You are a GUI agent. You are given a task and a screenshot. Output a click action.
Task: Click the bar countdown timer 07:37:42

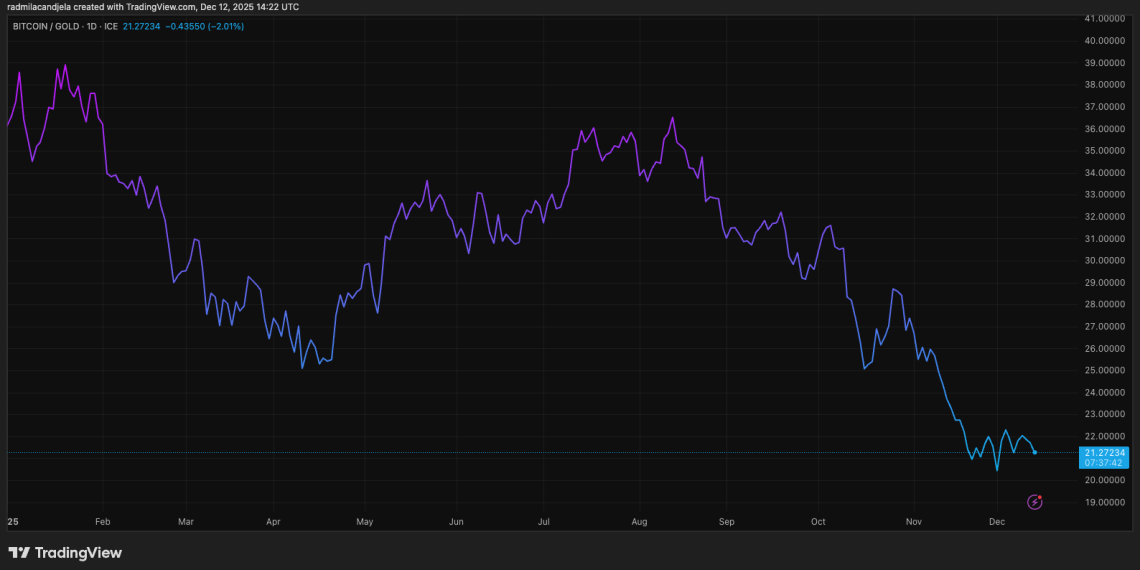1104,463
